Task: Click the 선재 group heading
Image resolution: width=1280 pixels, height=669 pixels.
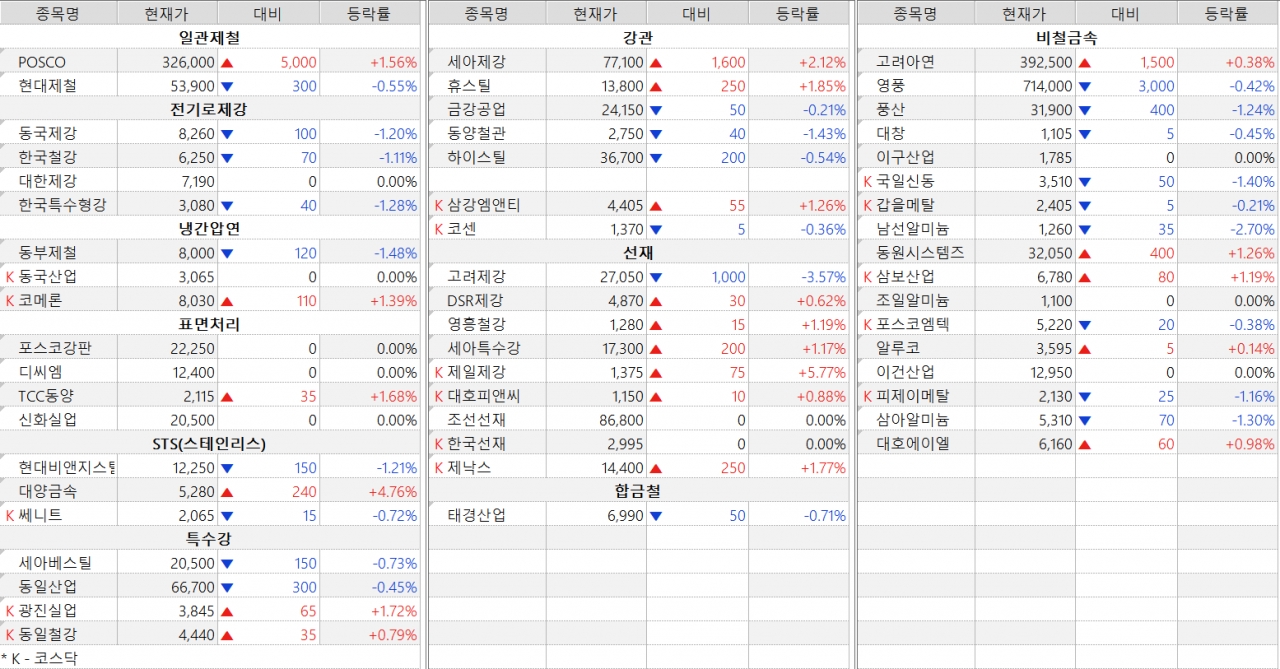Action: 637,252
